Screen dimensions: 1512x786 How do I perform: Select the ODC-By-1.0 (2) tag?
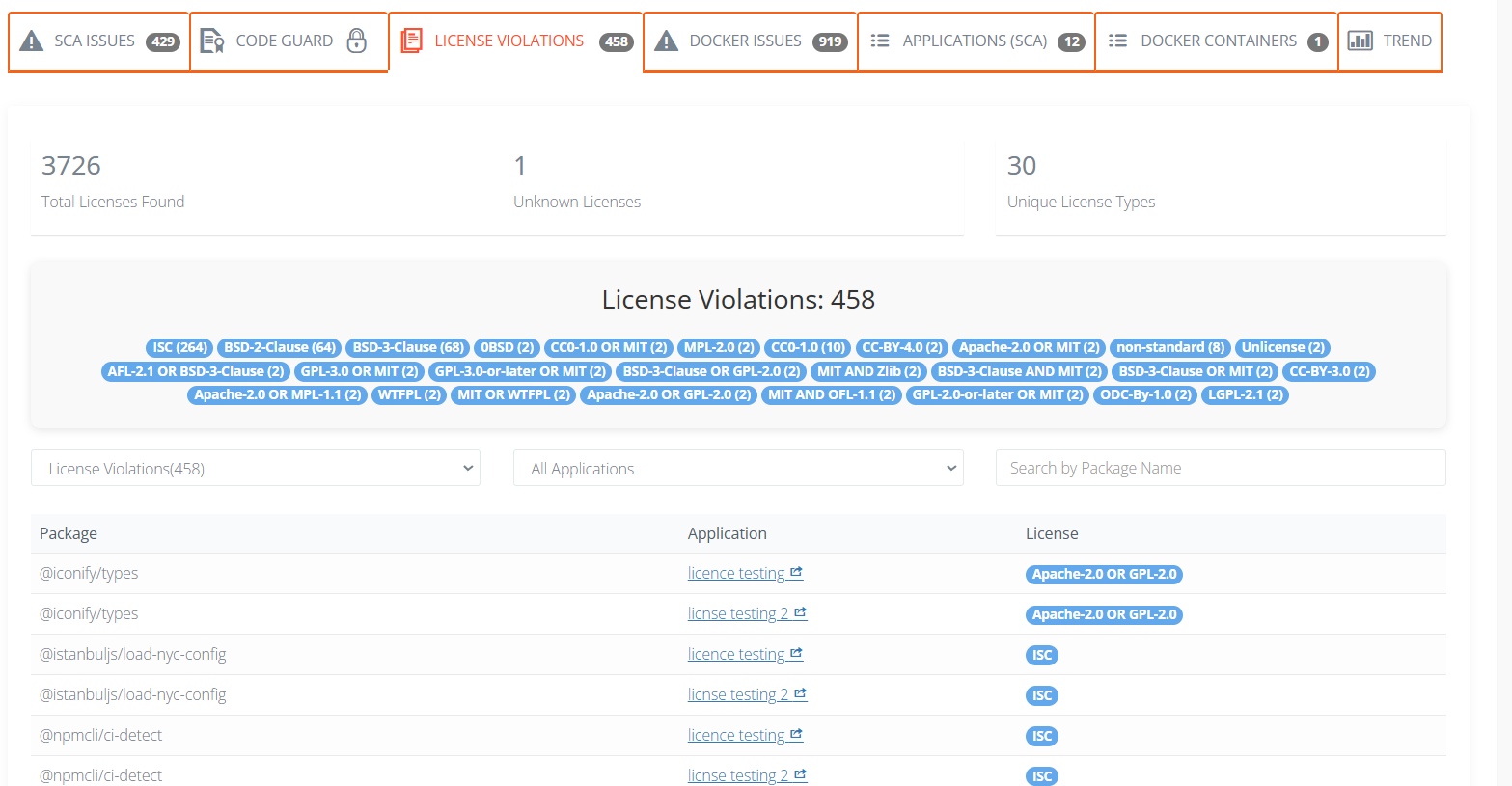tap(1145, 394)
